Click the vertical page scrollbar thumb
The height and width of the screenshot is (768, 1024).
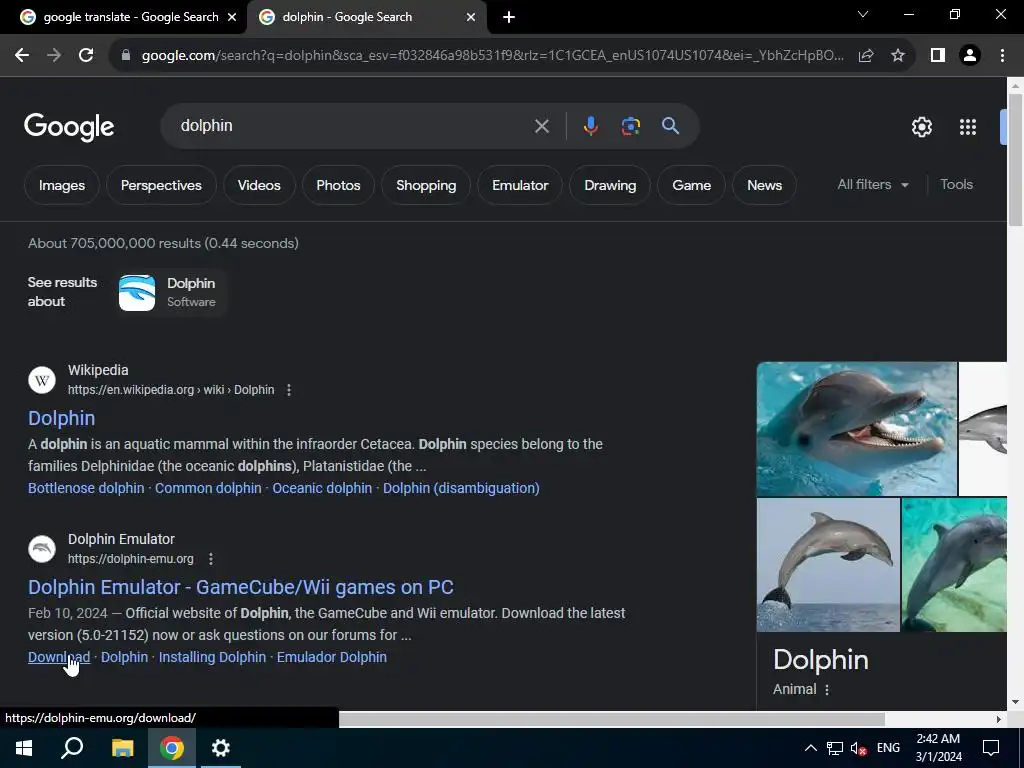tap(1015, 161)
